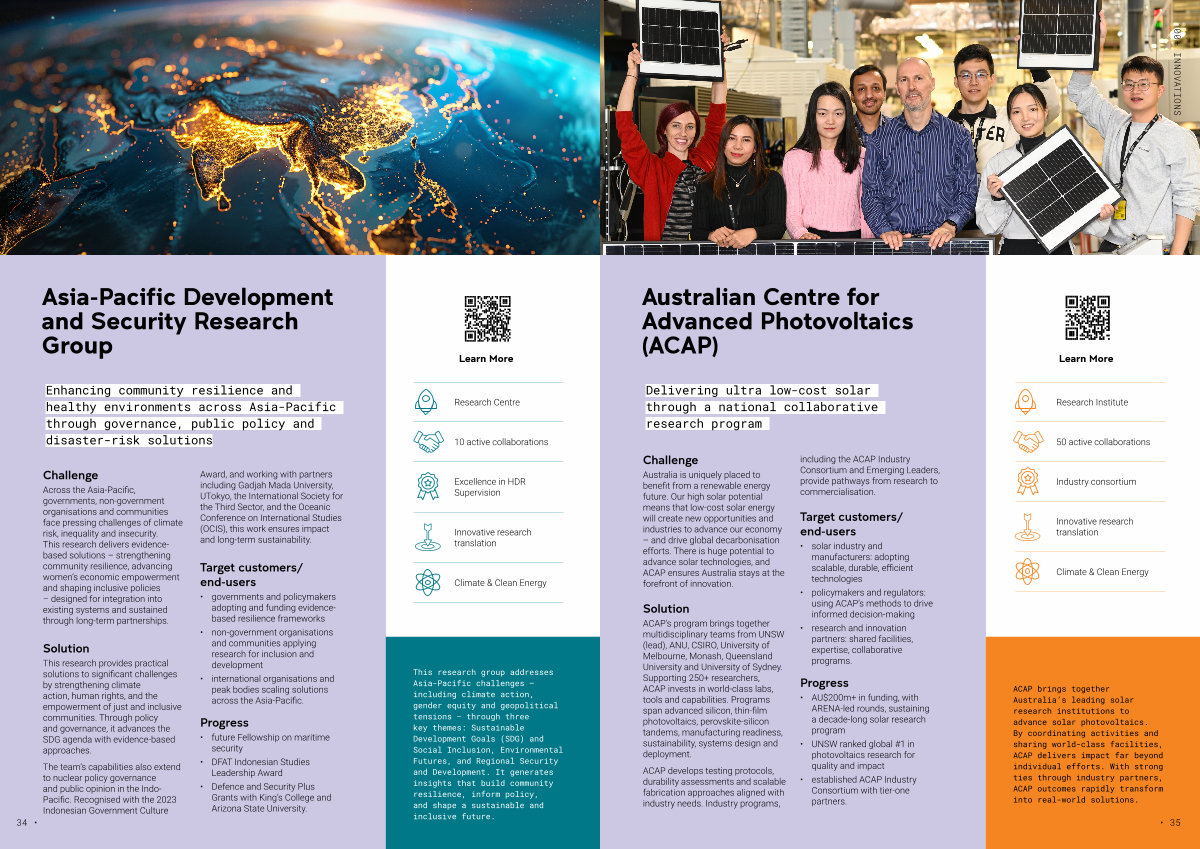The width and height of the screenshot is (1200, 849).
Task: Click Learn More under the left QR code
Action: 486,359
